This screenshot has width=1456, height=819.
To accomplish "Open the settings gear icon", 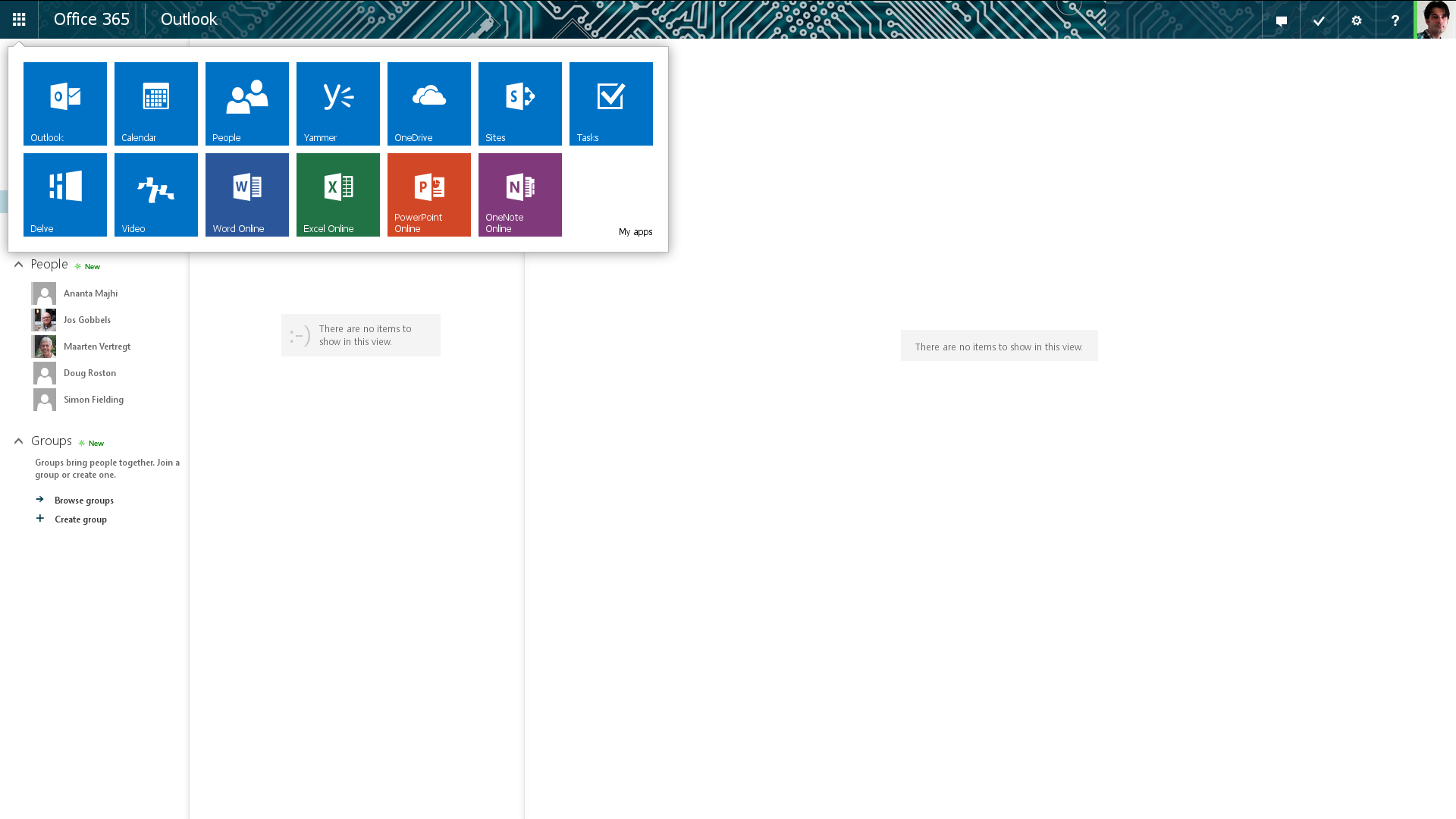I will pyautogui.click(x=1357, y=20).
